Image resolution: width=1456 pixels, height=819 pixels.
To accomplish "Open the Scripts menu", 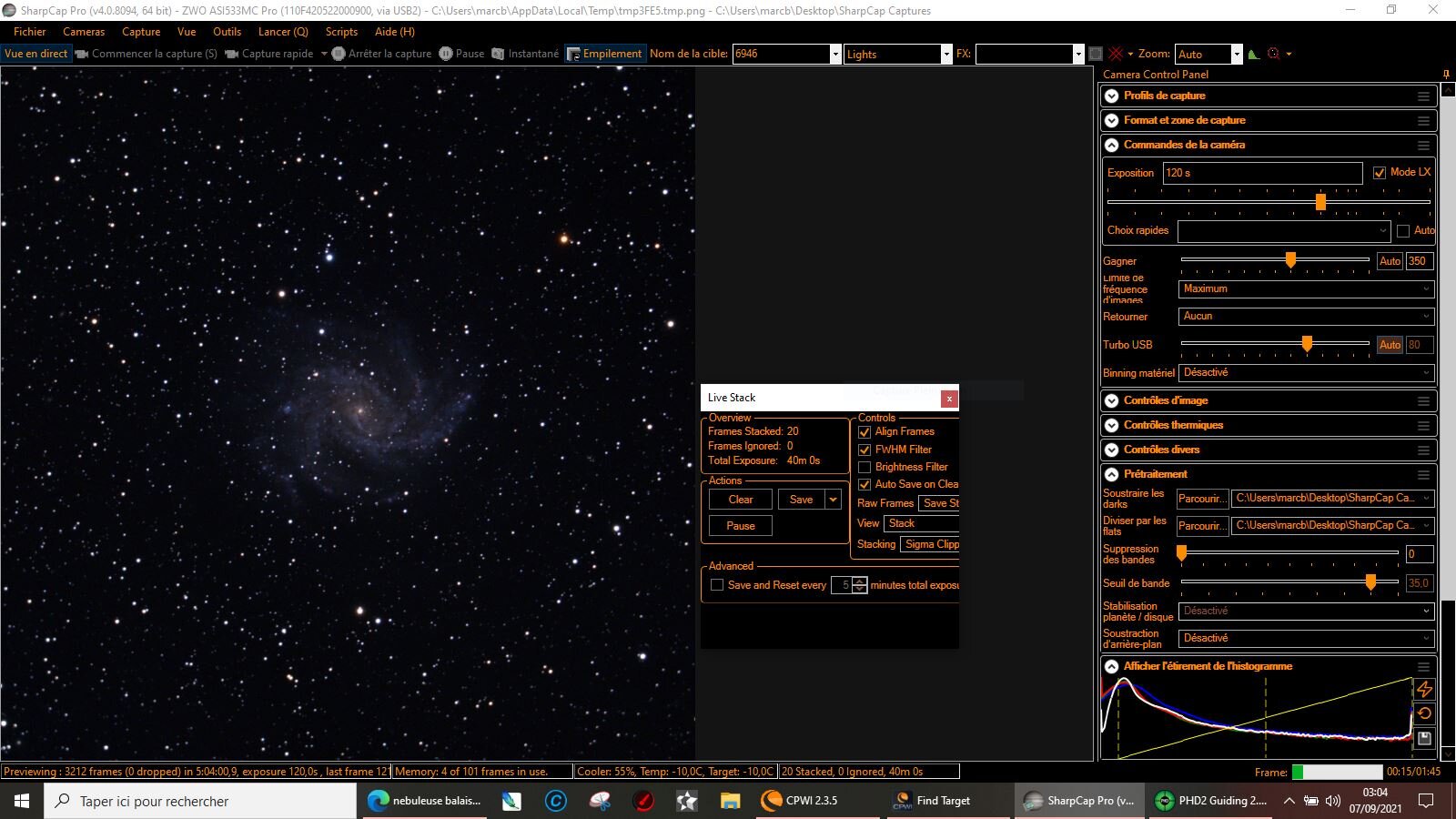I will pos(341,32).
